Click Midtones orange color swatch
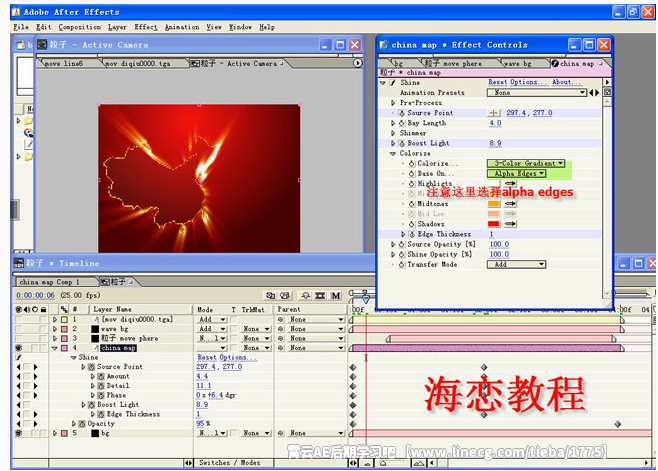The height and width of the screenshot is (471, 658). pyautogui.click(x=494, y=204)
